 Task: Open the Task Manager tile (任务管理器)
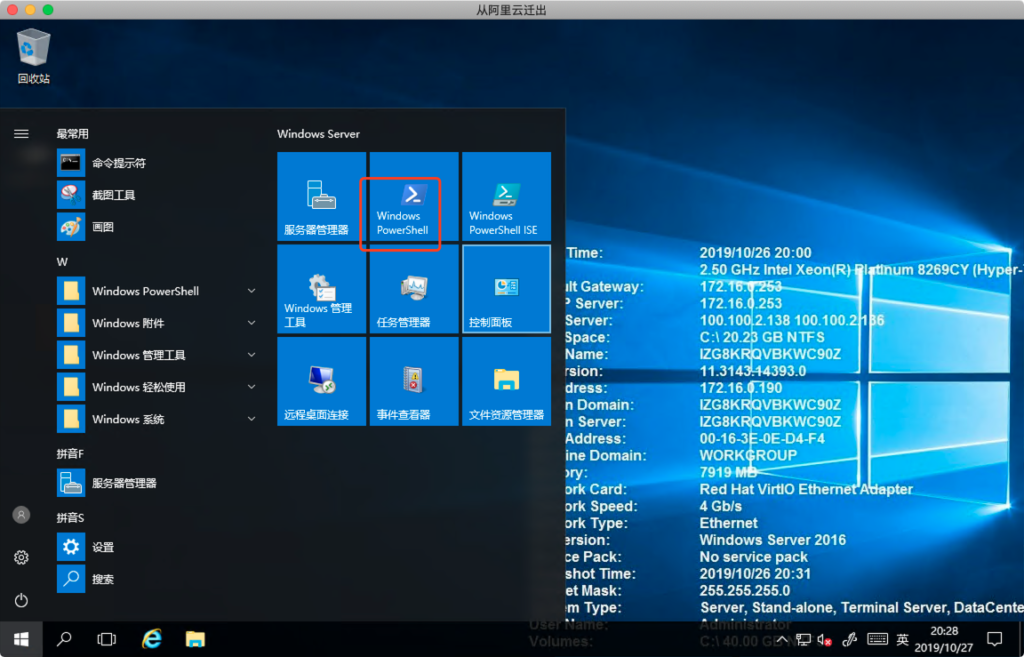[x=414, y=290]
